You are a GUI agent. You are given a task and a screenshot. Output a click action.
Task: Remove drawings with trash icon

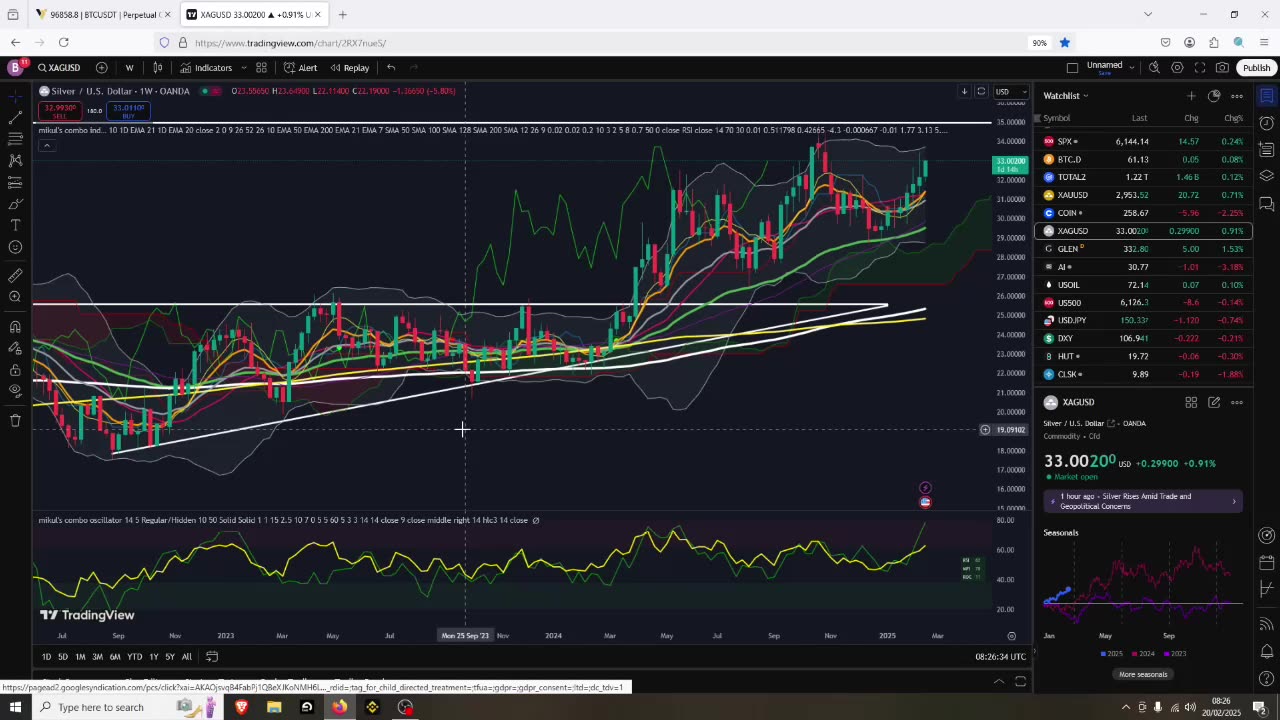pos(15,421)
